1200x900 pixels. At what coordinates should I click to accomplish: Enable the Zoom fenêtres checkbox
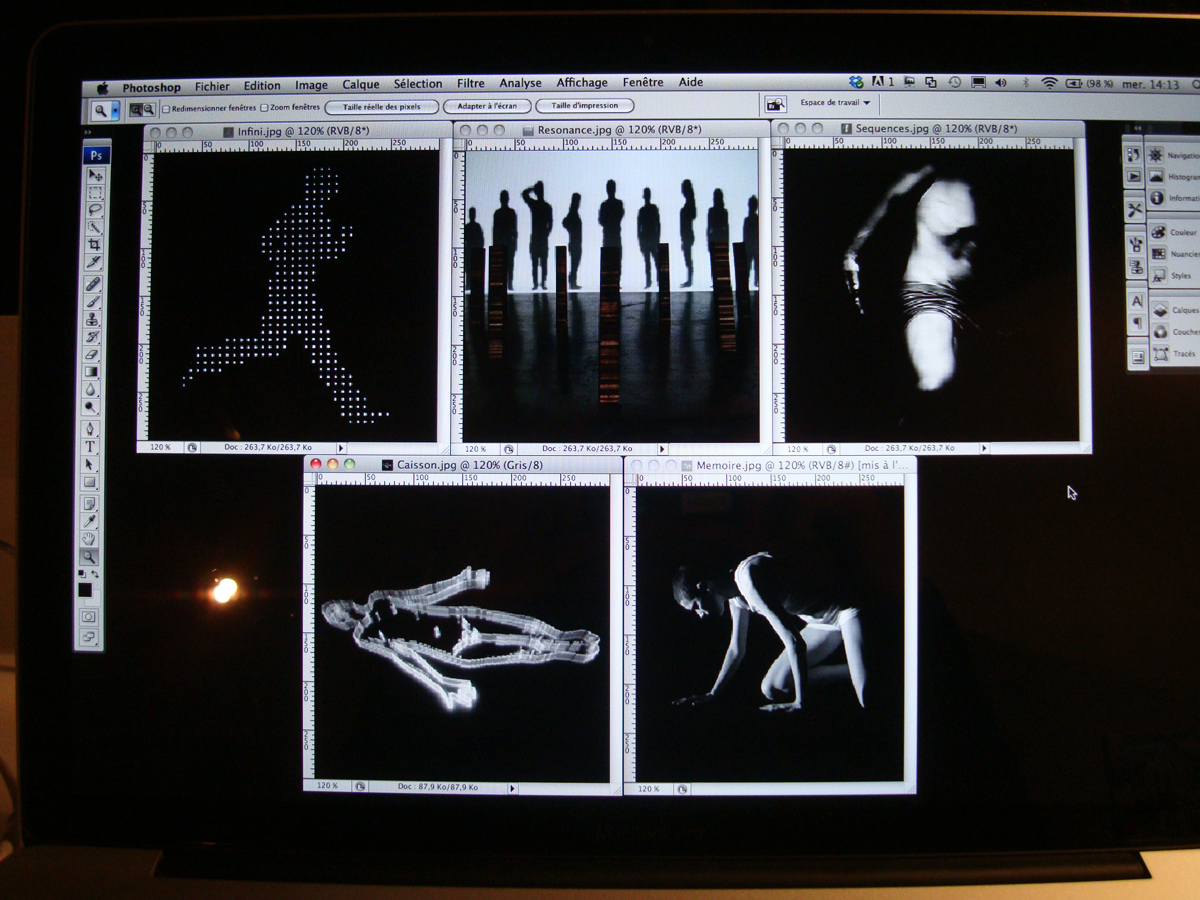(264, 107)
